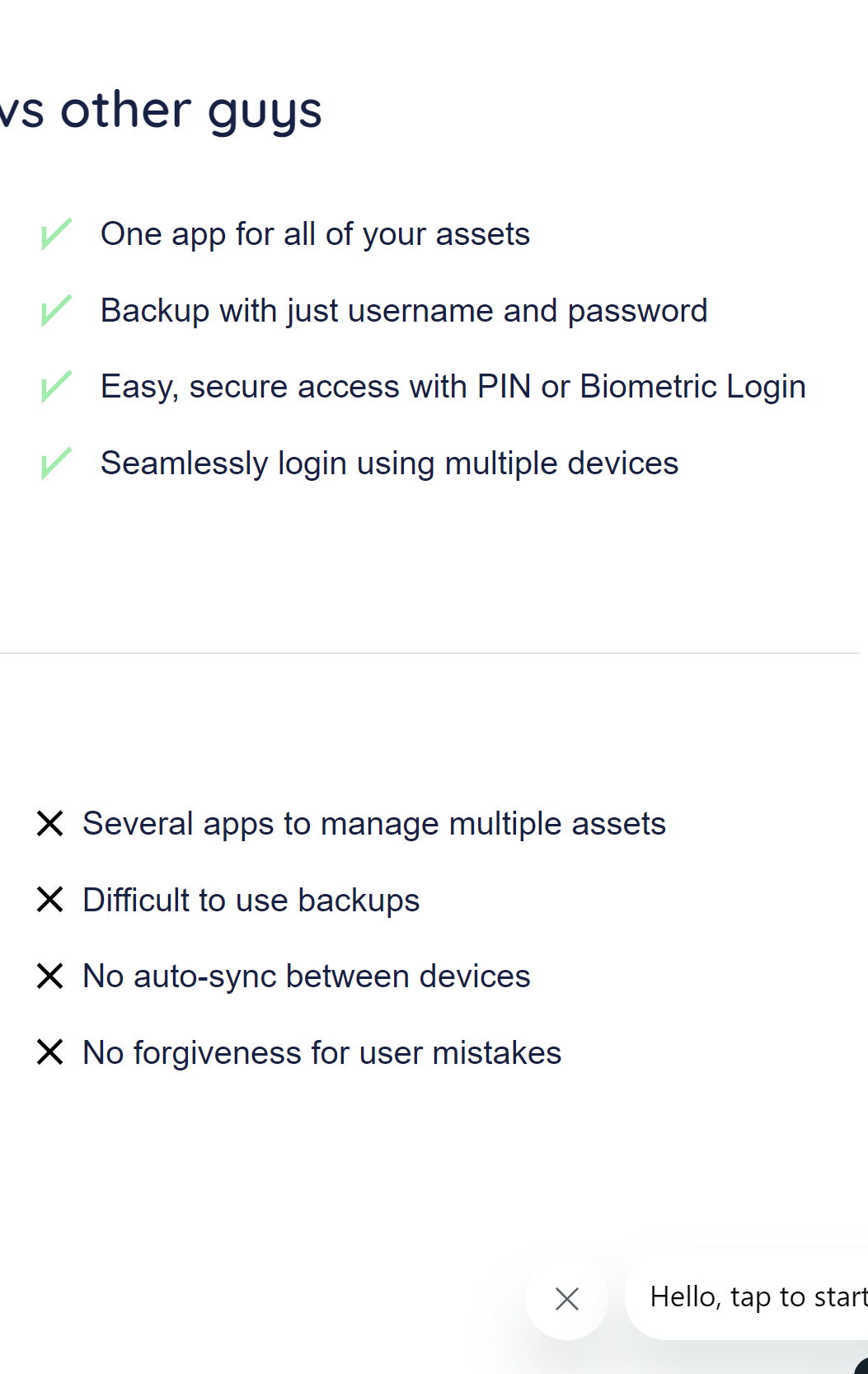The width and height of the screenshot is (868, 1374).
Task: Click the X icon beside No auto-sync
Action: pos(50,976)
